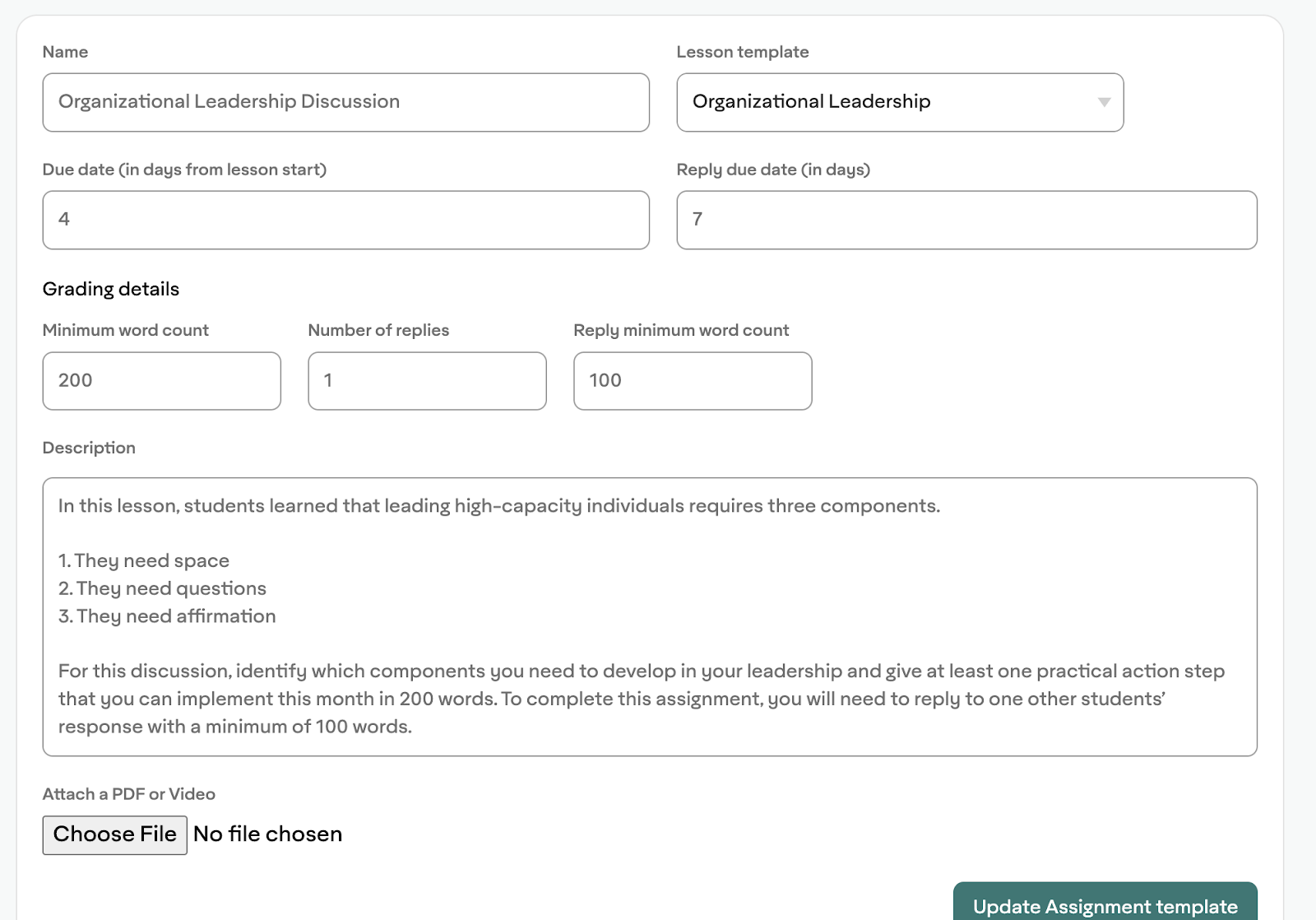Click the Lesson template label
The image size is (1316, 920).
coord(742,52)
